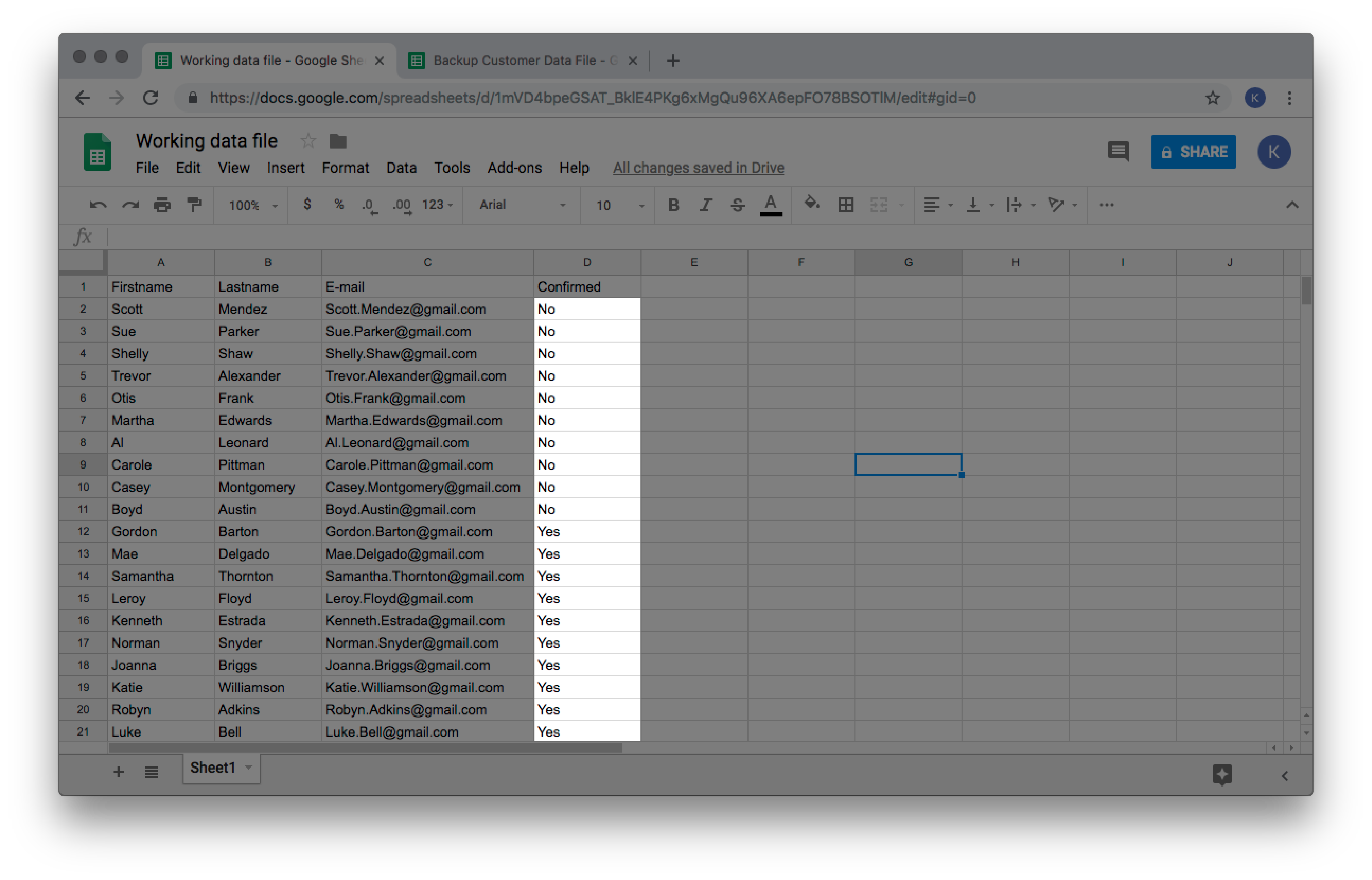Open the Explore button
1372x880 pixels.
coord(1222,775)
